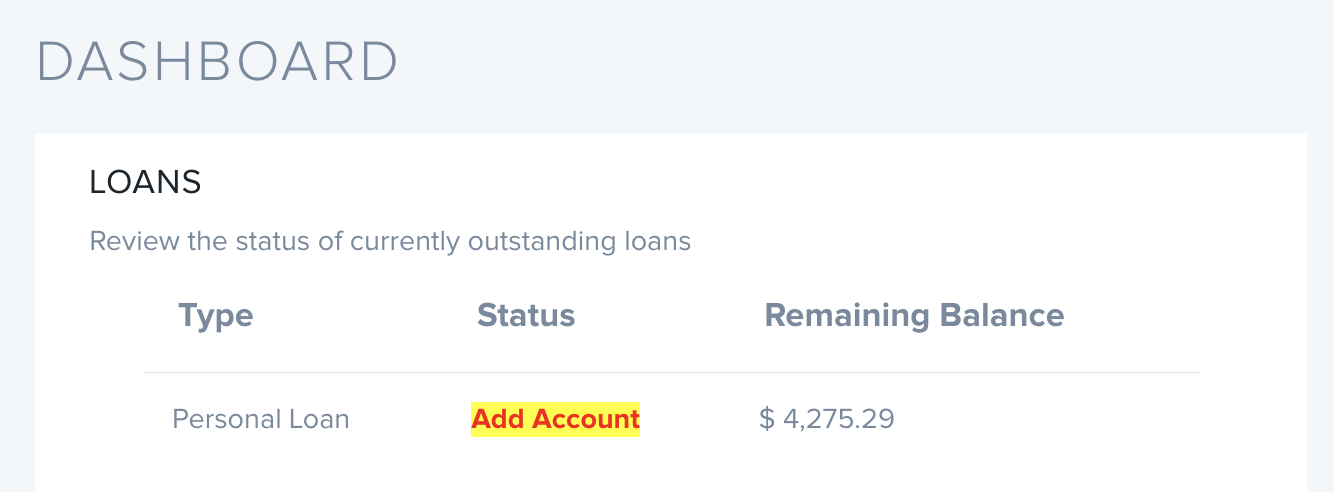Click the dollar sign in the balance
1334x492 pixels.
pyautogui.click(x=767, y=419)
